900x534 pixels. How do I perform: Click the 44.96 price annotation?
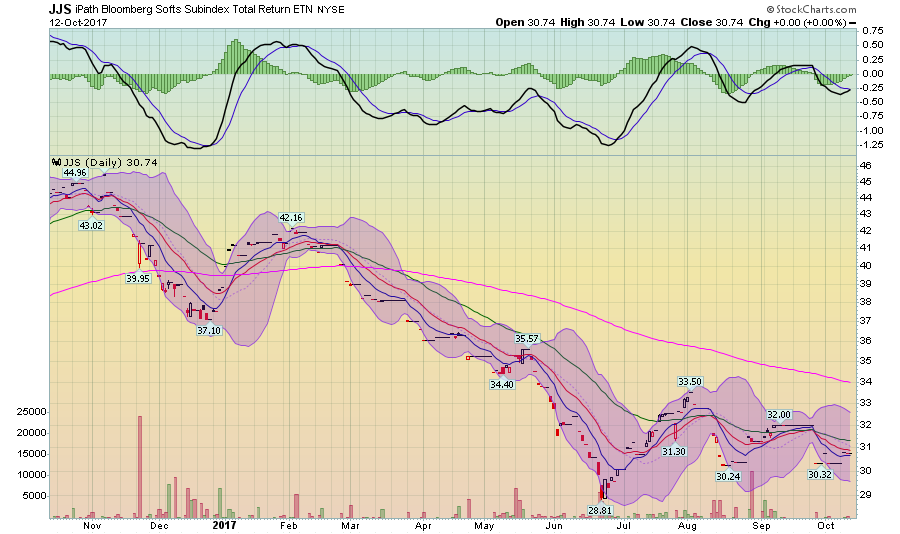[75, 172]
